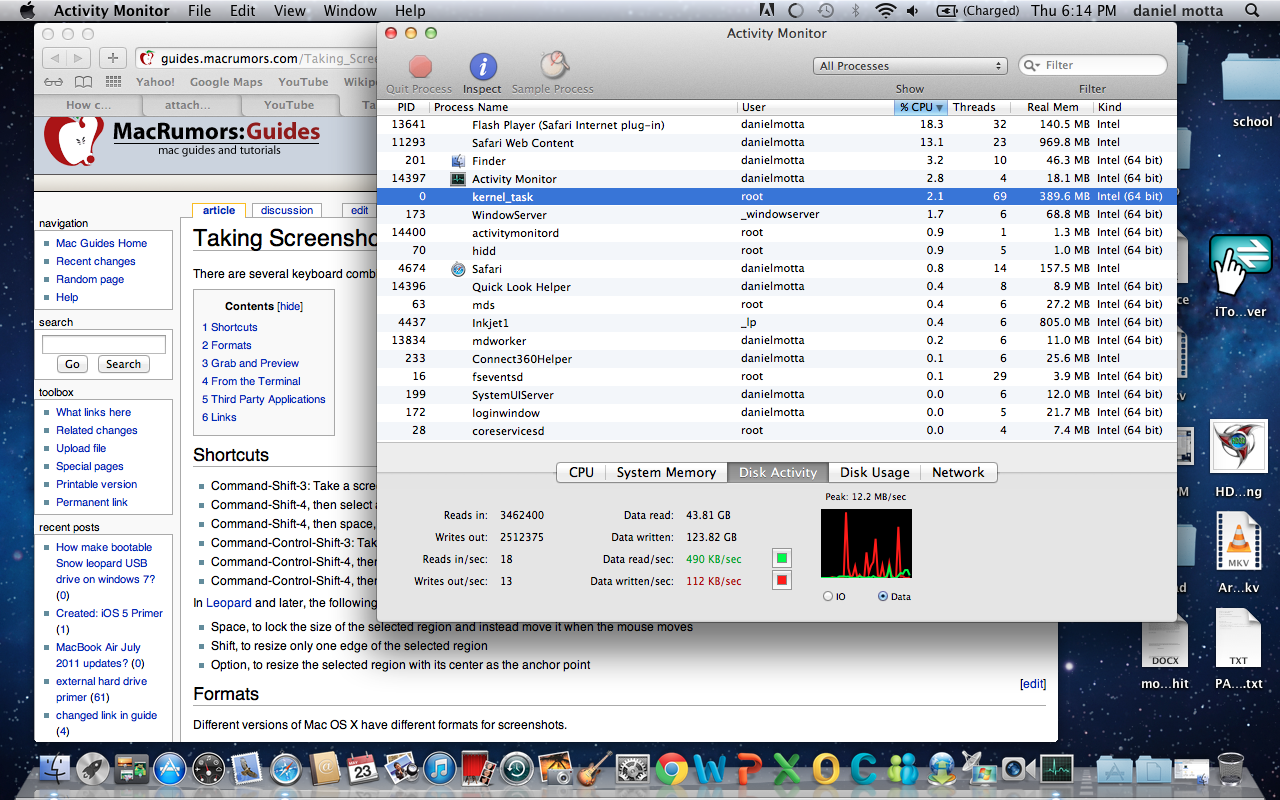The height and width of the screenshot is (800, 1280).
Task: Click the Safari add bookmark plus button
Action: [x=113, y=58]
